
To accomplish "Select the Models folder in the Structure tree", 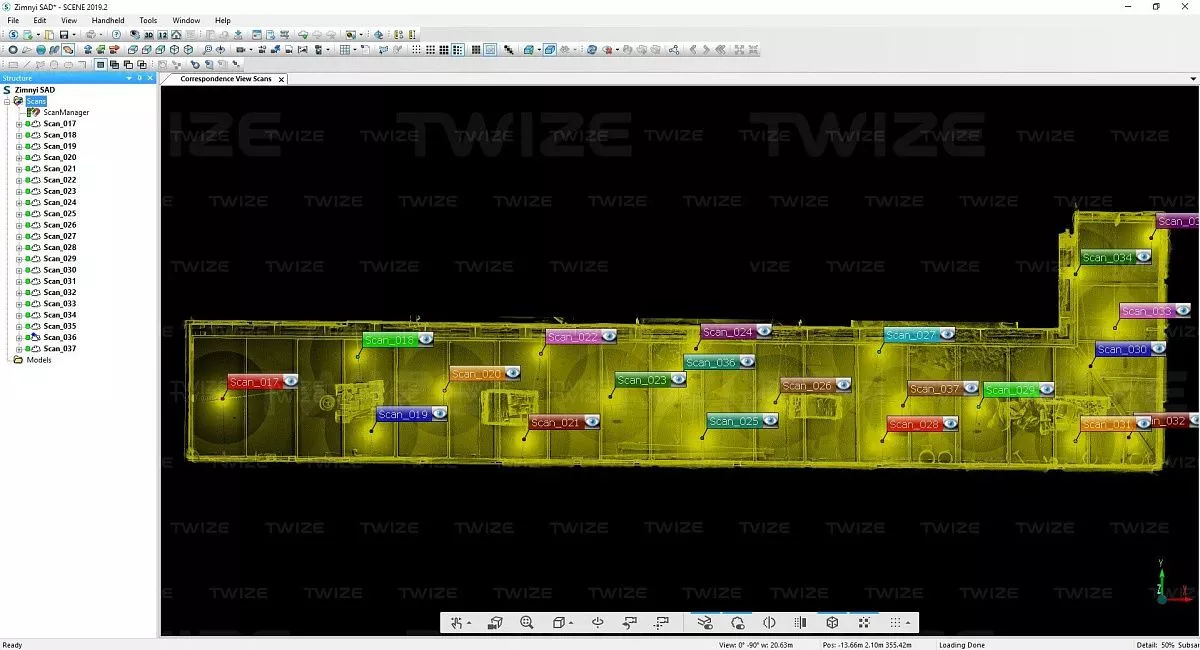I will (38, 360).
